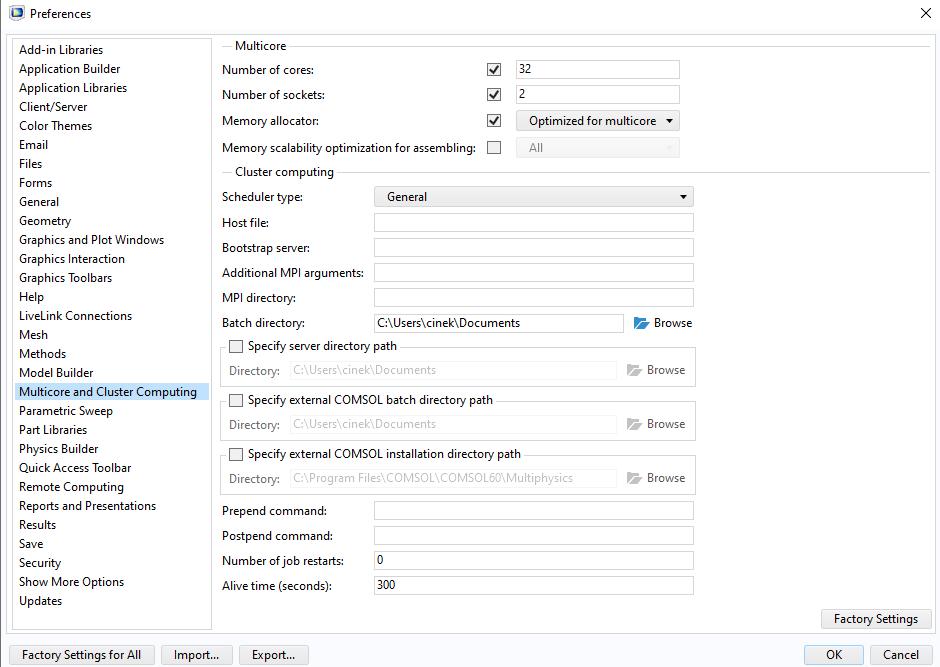Open the Memory allocator dropdown

pyautogui.click(x=597, y=121)
